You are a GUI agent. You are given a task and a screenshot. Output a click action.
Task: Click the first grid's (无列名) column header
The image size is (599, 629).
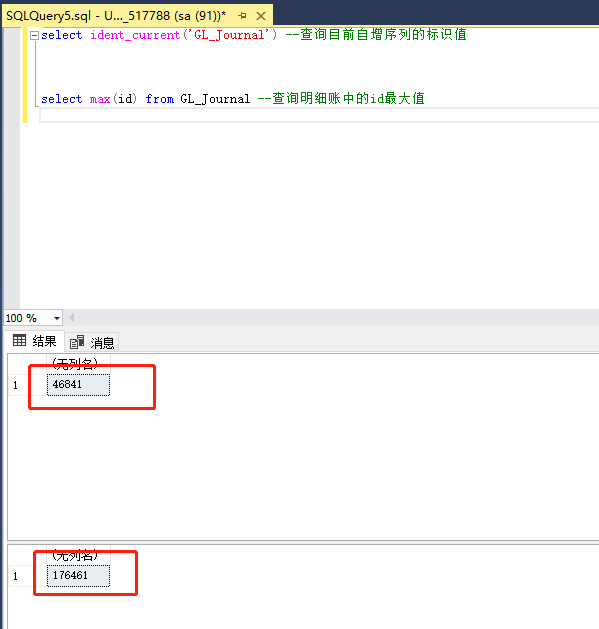click(x=78, y=364)
